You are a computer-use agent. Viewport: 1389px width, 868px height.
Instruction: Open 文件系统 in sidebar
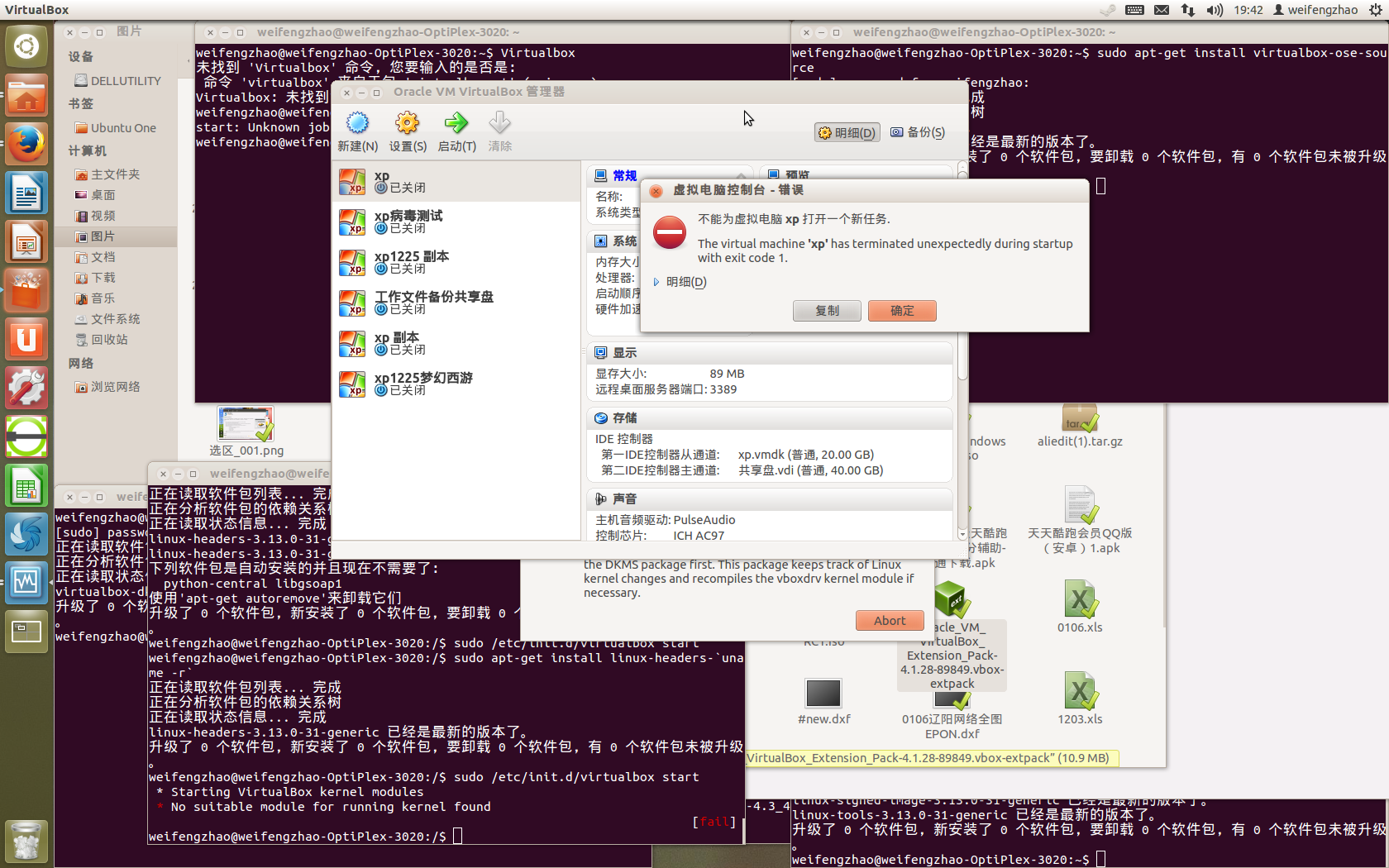coord(107,319)
